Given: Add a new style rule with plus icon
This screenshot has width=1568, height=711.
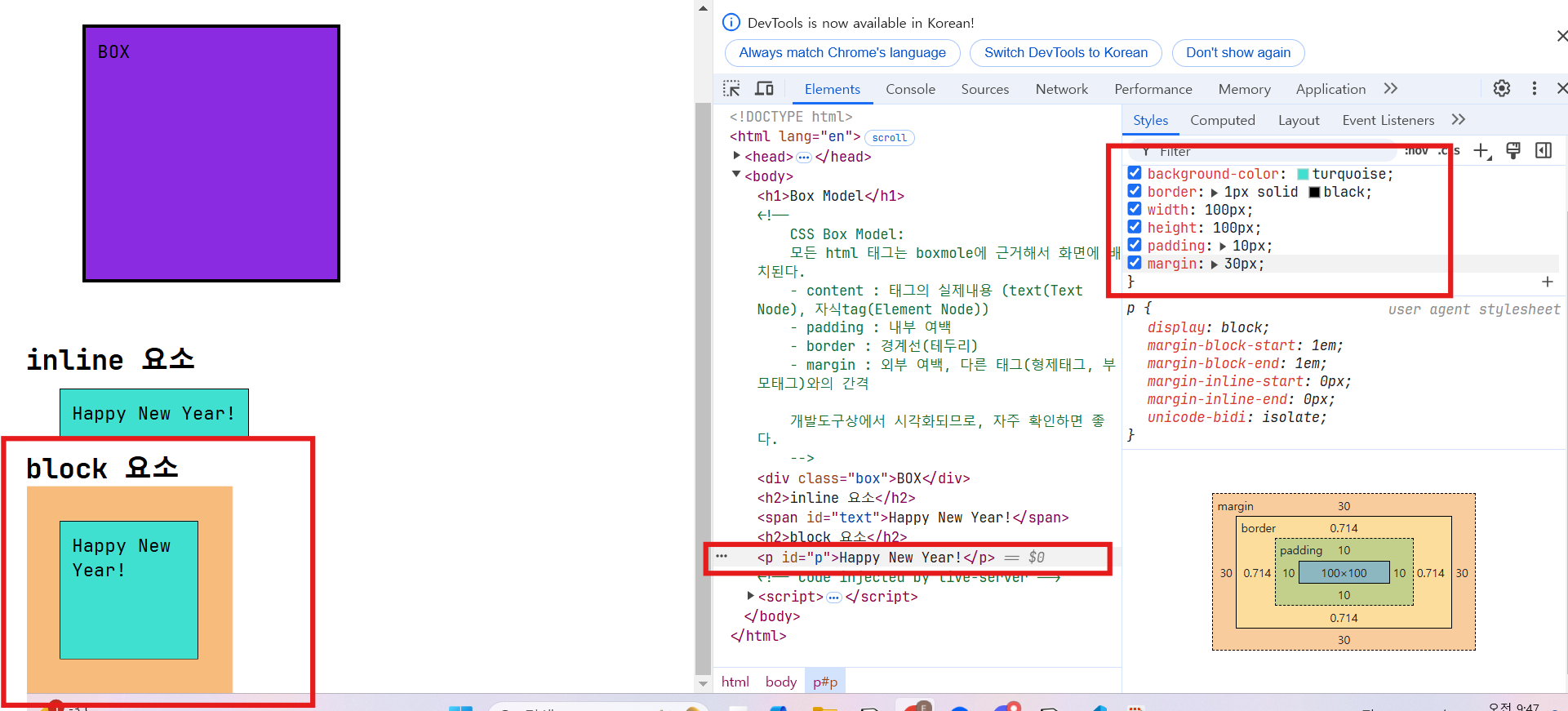Looking at the screenshot, I should (1482, 150).
